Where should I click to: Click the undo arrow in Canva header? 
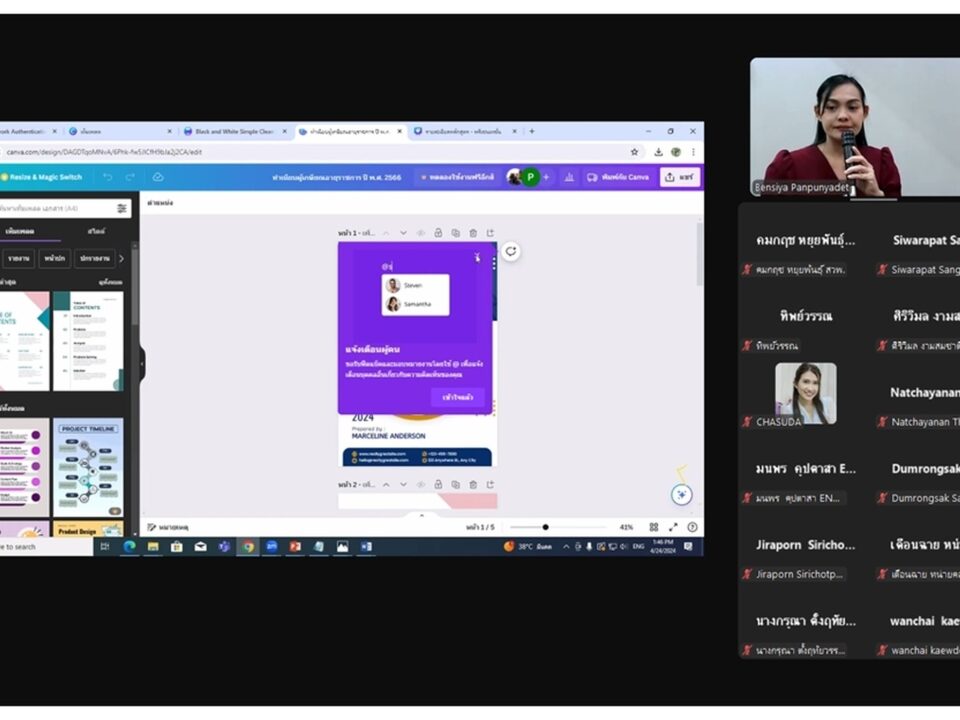pyautogui.click(x=108, y=177)
